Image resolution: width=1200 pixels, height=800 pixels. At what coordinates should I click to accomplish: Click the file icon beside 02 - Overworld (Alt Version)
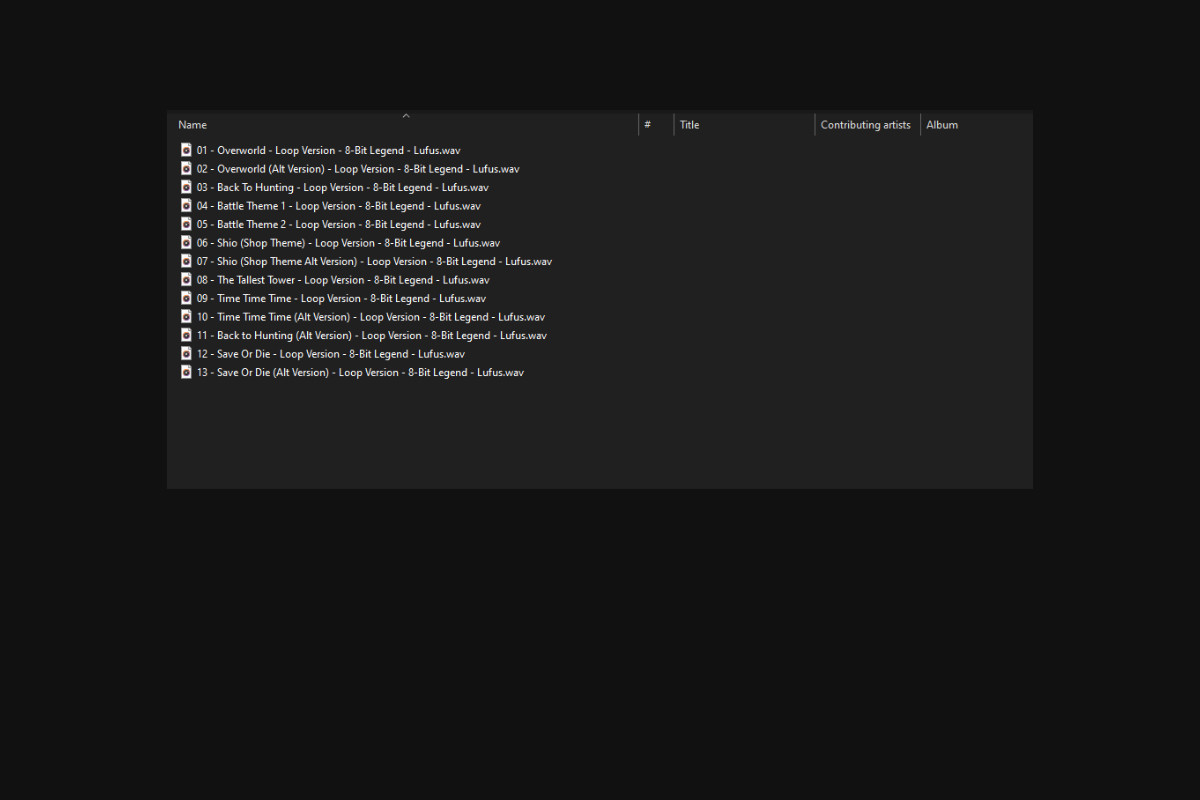point(185,169)
